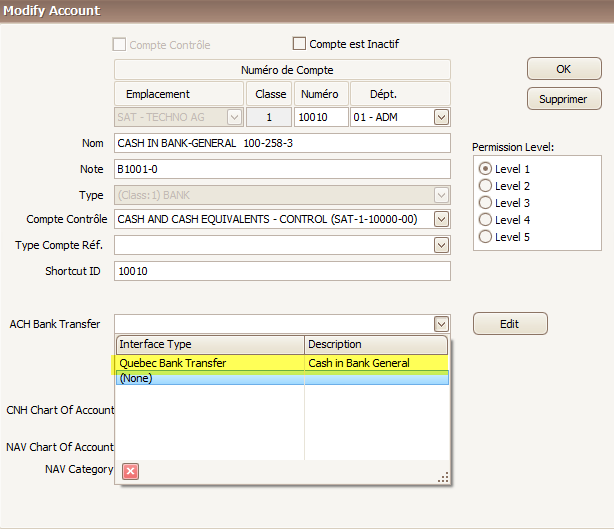Click the Modify Account title bar
This screenshot has height=529, width=614.
[x=307, y=11]
